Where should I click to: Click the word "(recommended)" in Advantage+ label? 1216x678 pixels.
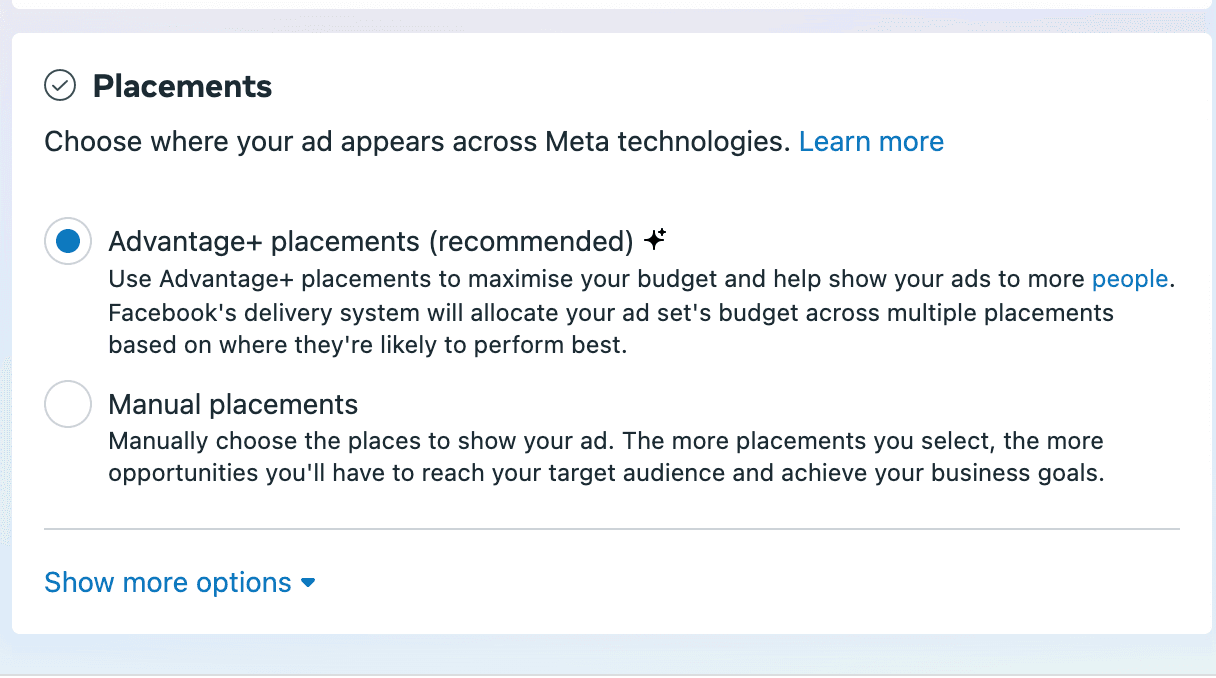(532, 242)
